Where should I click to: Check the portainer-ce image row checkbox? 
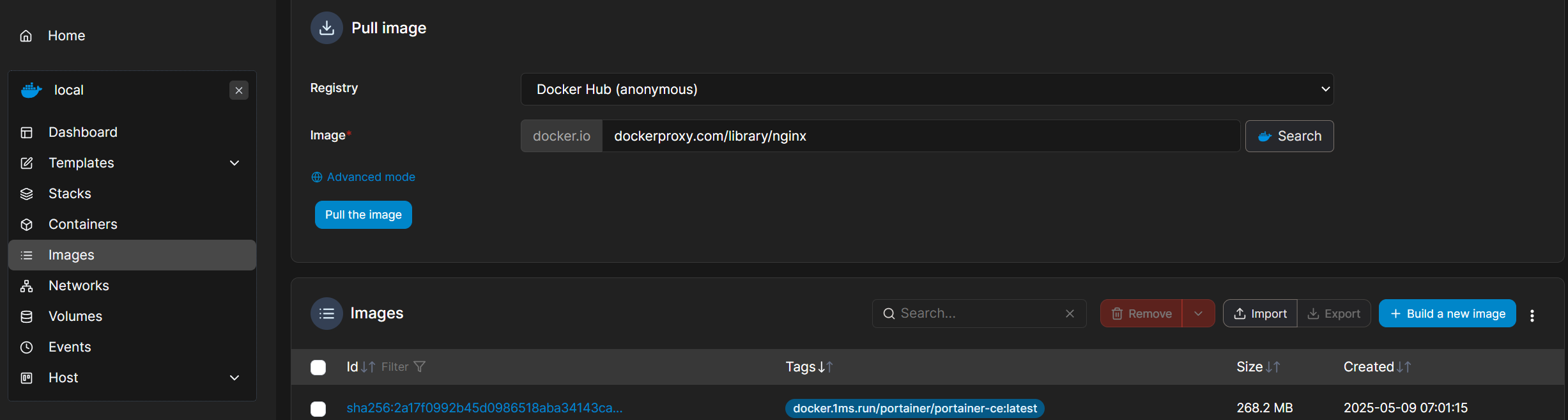(x=318, y=408)
